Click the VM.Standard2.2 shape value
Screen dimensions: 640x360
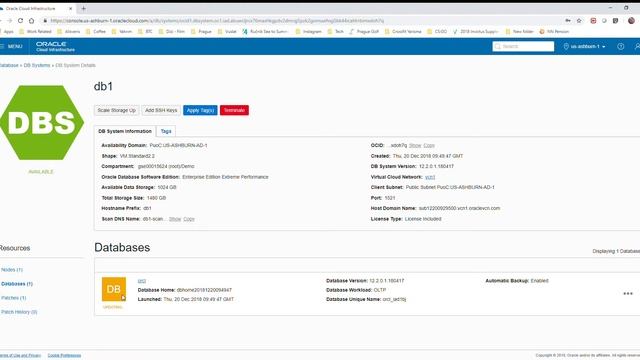point(137,156)
